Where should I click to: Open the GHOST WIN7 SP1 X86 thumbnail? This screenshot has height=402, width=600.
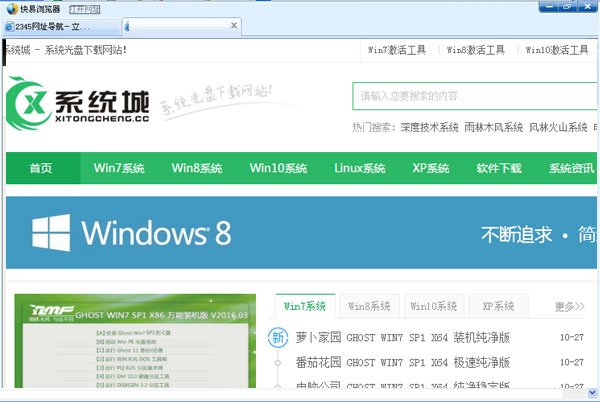(135, 341)
